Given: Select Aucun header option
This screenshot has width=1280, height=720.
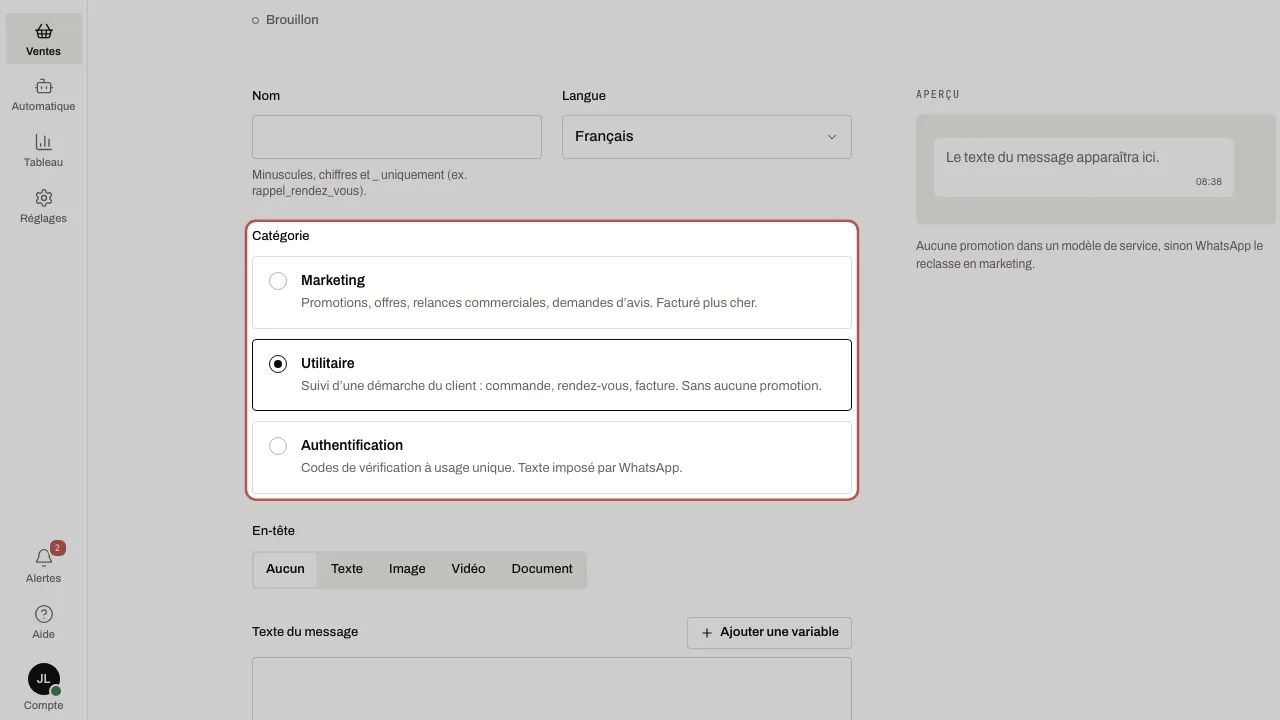Looking at the screenshot, I should [x=285, y=569].
